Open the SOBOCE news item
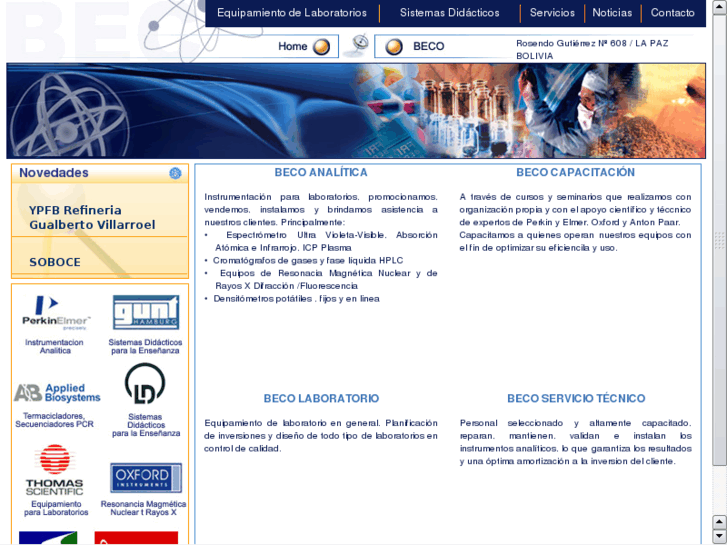727x545 pixels. click(x=55, y=262)
